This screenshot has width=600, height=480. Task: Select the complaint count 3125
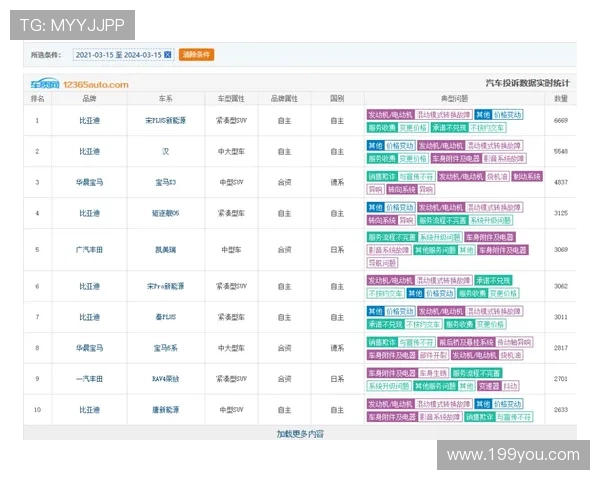[561, 213]
